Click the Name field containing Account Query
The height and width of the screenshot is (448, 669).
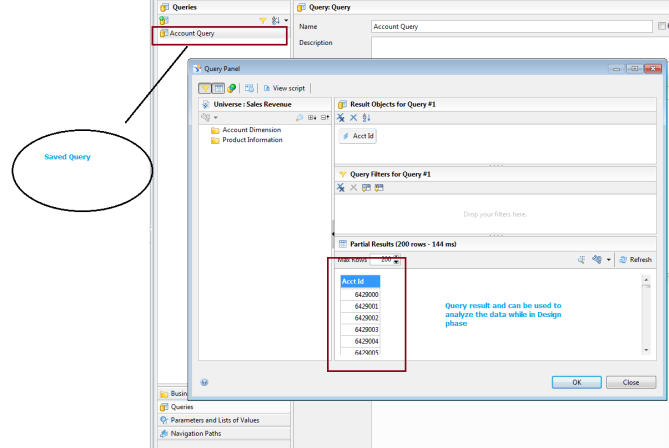[x=515, y=27]
